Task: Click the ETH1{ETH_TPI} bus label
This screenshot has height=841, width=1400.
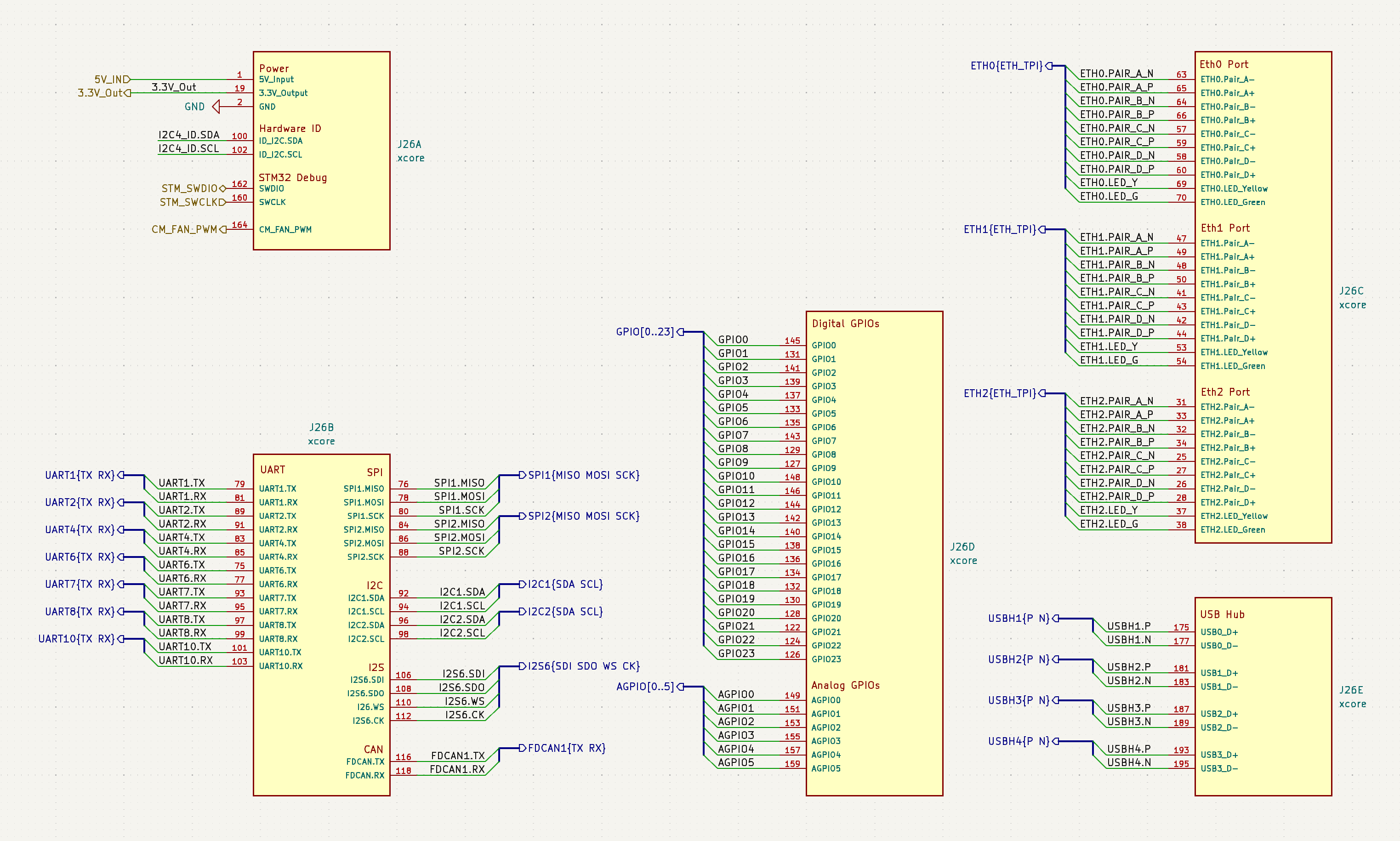Action: (1004, 229)
